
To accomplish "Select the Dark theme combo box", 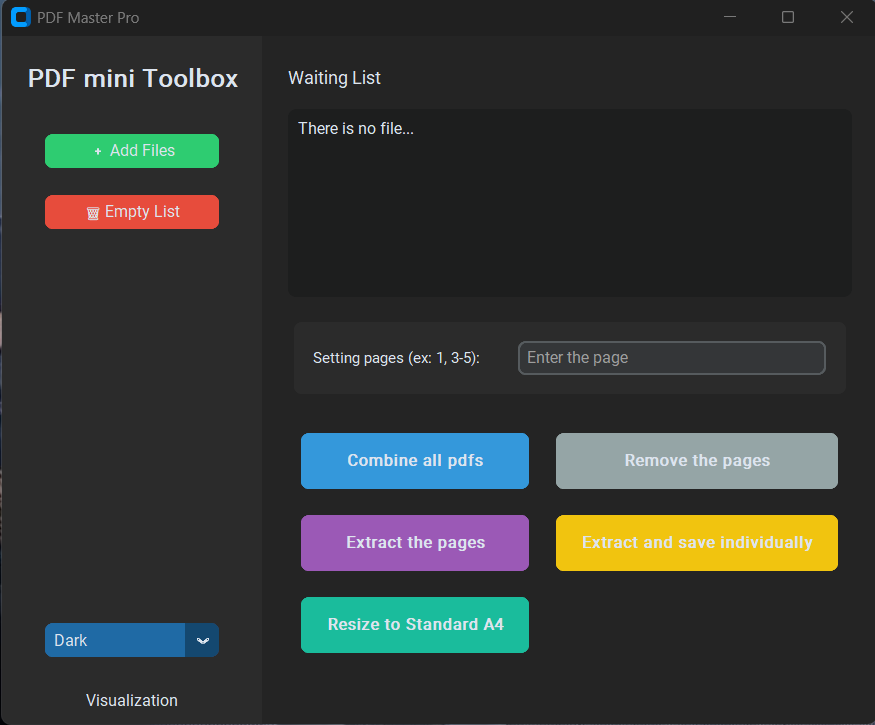I will (132, 640).
